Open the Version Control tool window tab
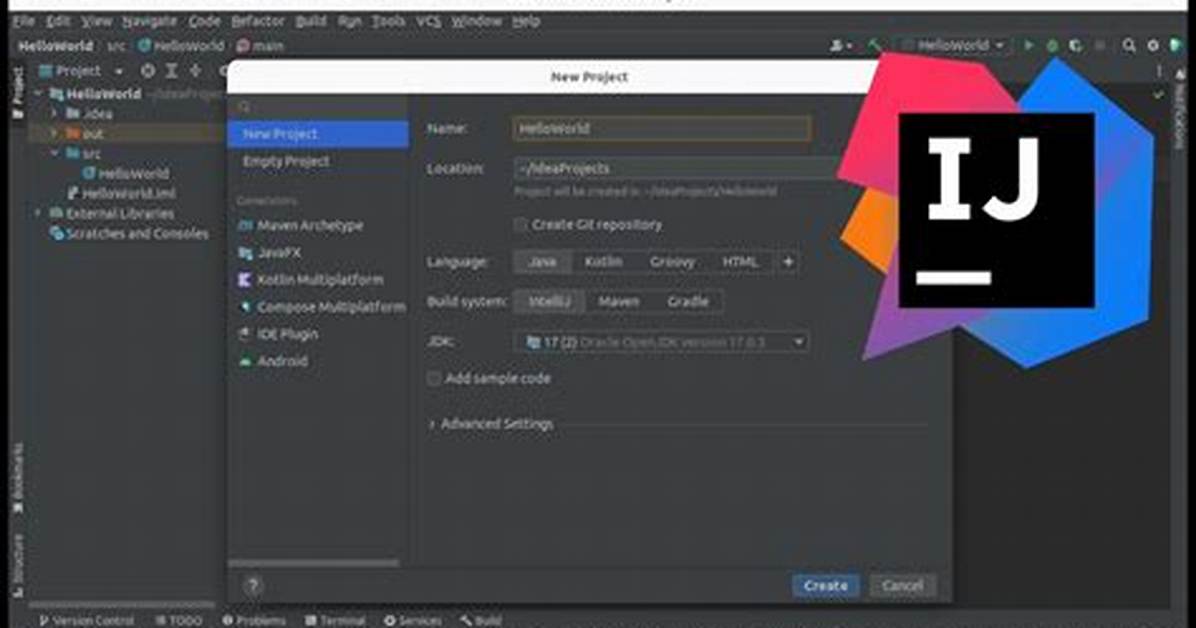 pos(86,620)
